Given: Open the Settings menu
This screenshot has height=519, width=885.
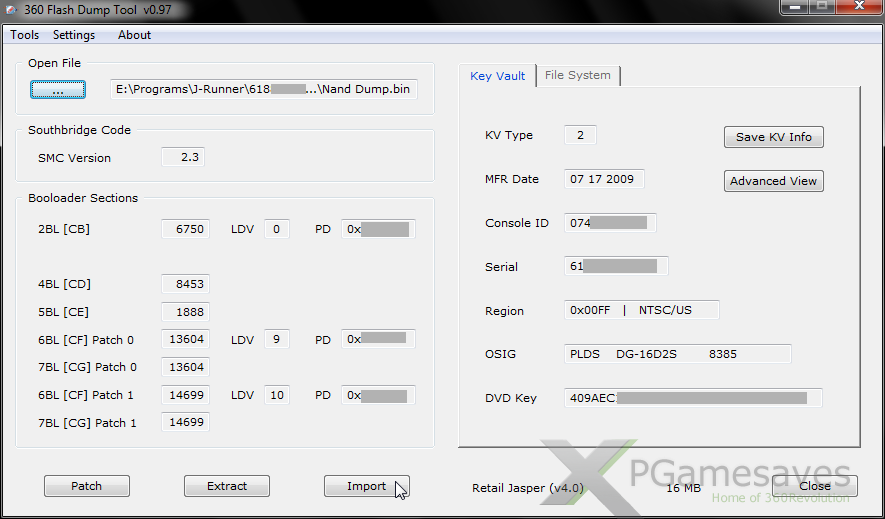Looking at the screenshot, I should tap(74, 35).
